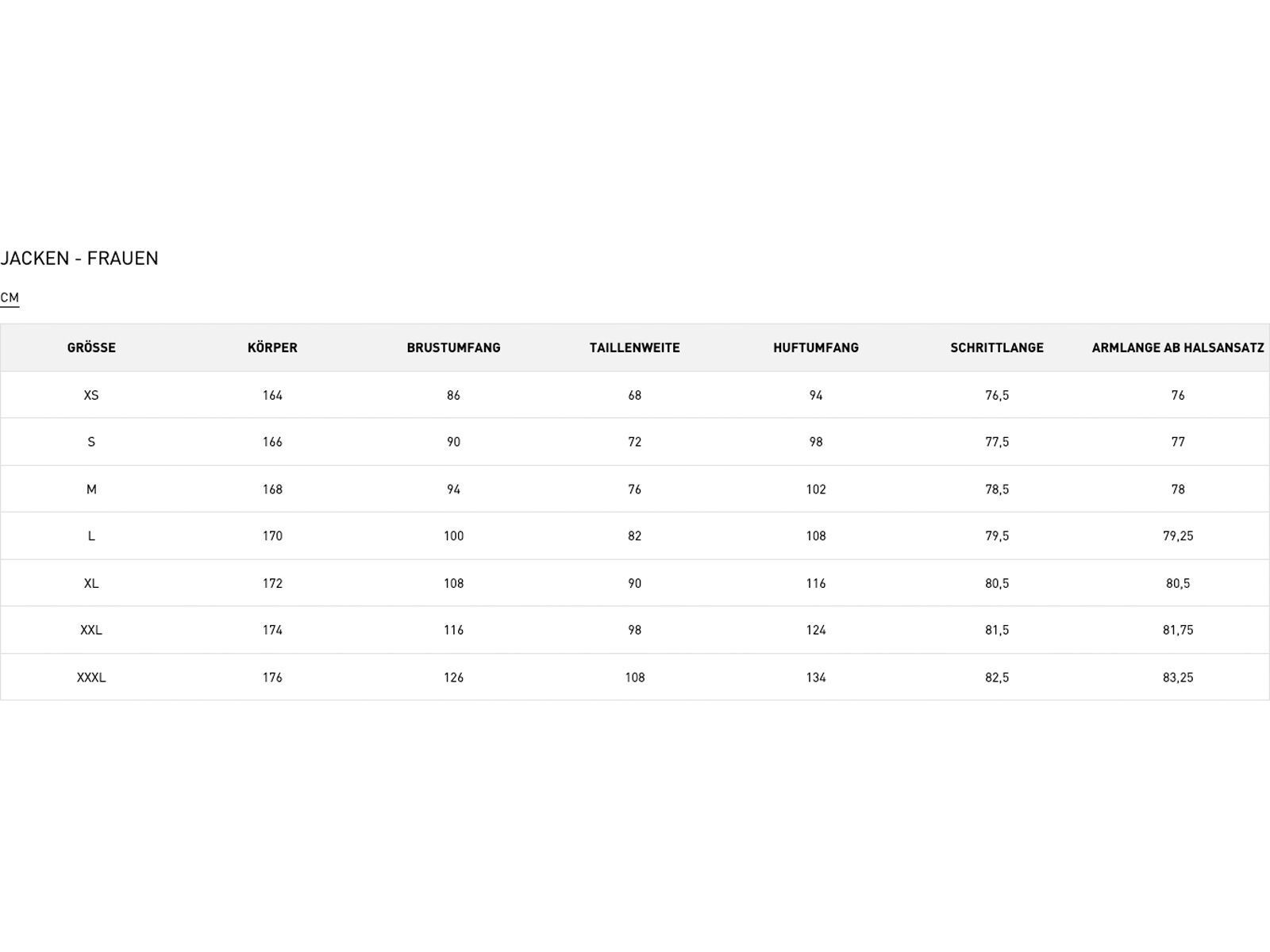Select the XXXL size row label

pos(91,678)
